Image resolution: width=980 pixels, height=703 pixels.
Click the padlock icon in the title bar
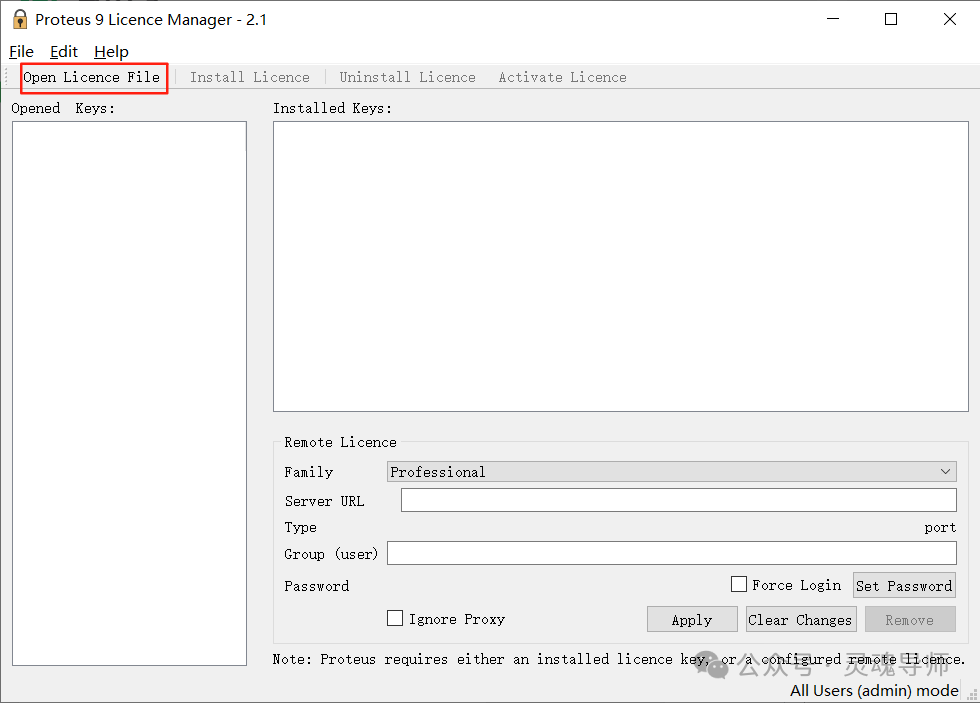[x=19, y=18]
